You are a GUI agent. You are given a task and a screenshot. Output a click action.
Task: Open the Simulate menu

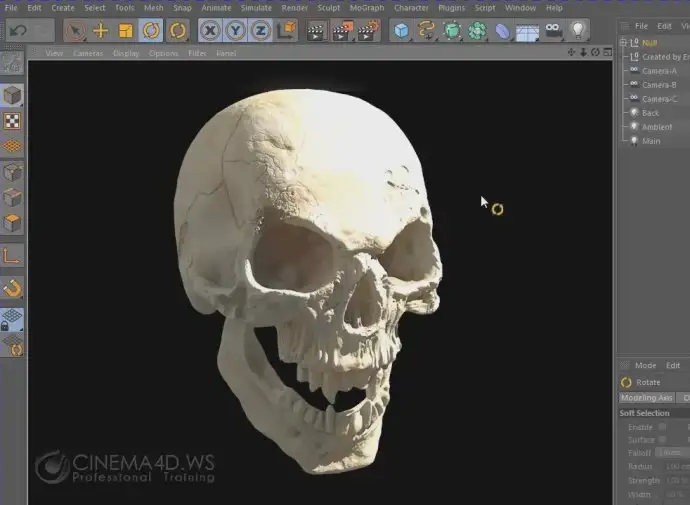[256, 8]
